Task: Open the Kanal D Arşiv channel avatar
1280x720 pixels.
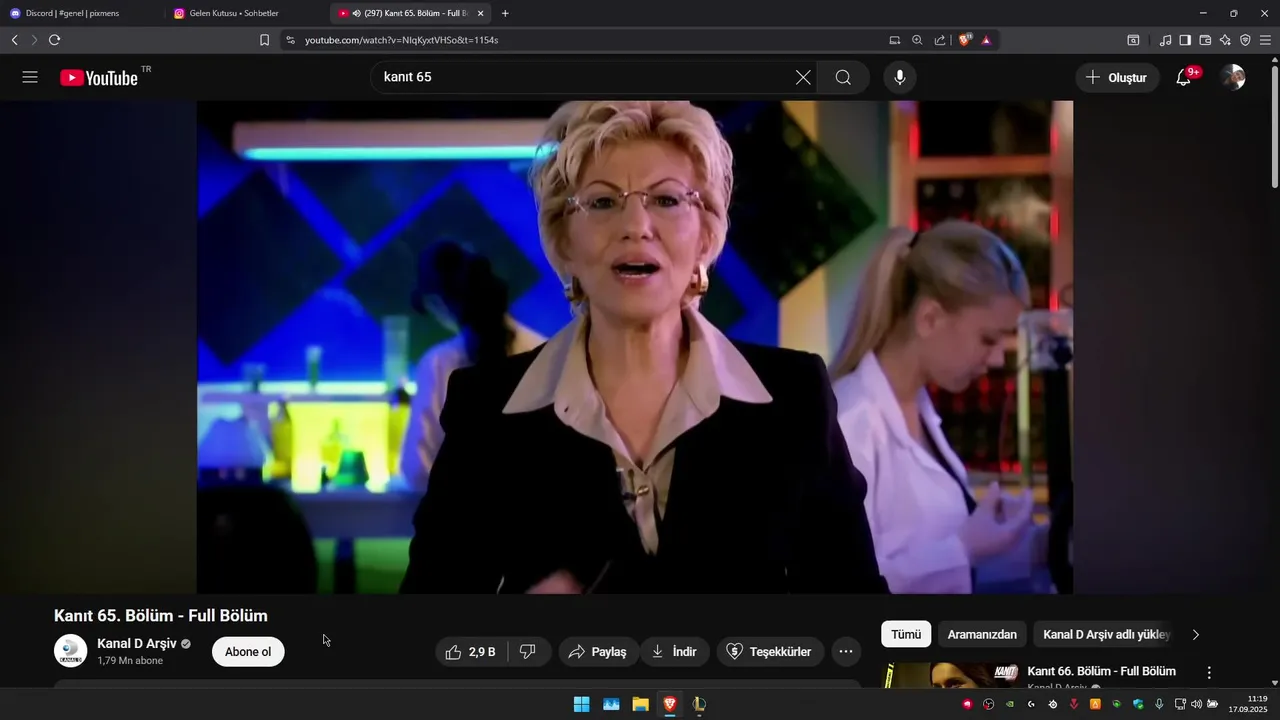Action: (71, 651)
